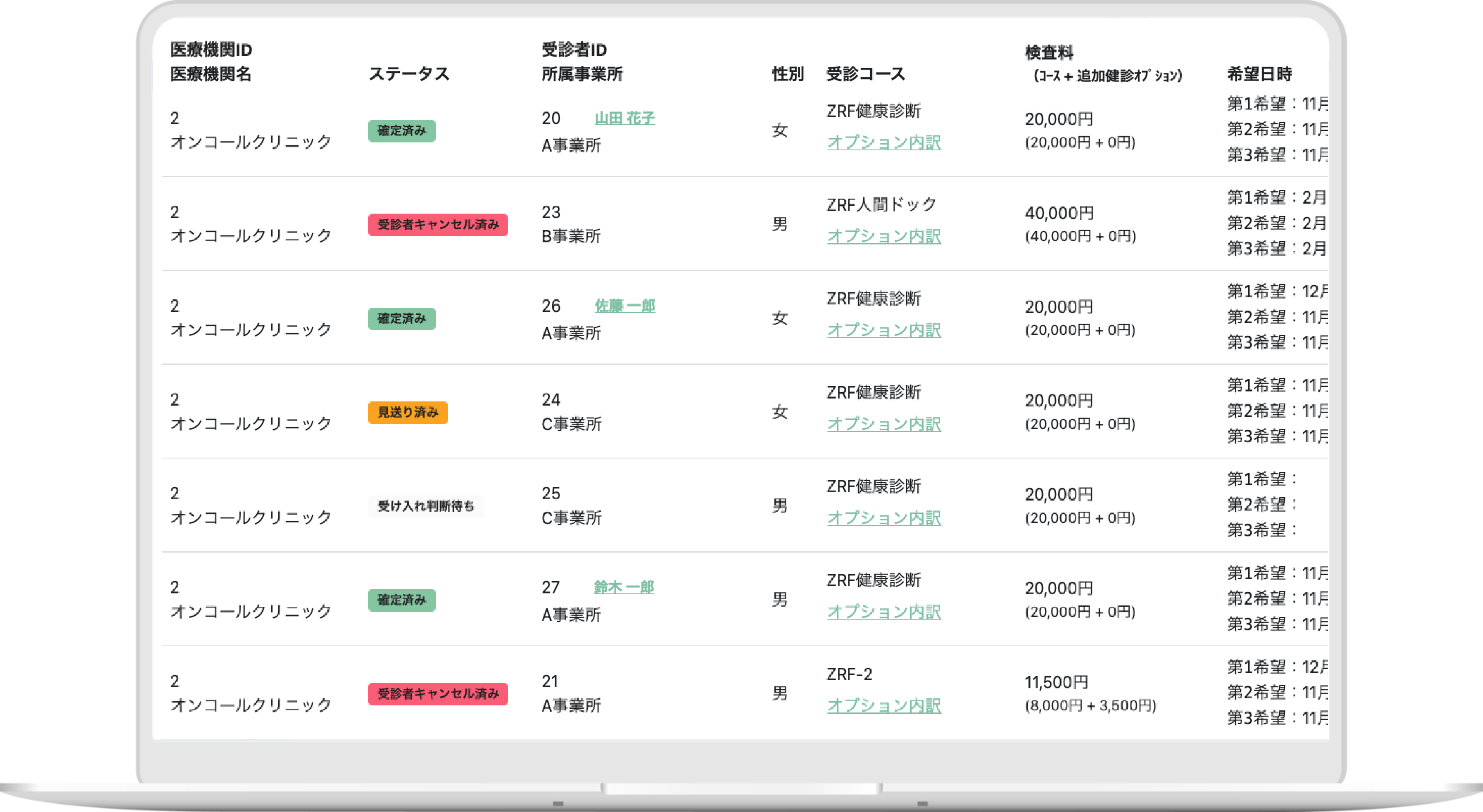Click 希望日時 column header
The height and width of the screenshot is (812, 1483).
1259,74
